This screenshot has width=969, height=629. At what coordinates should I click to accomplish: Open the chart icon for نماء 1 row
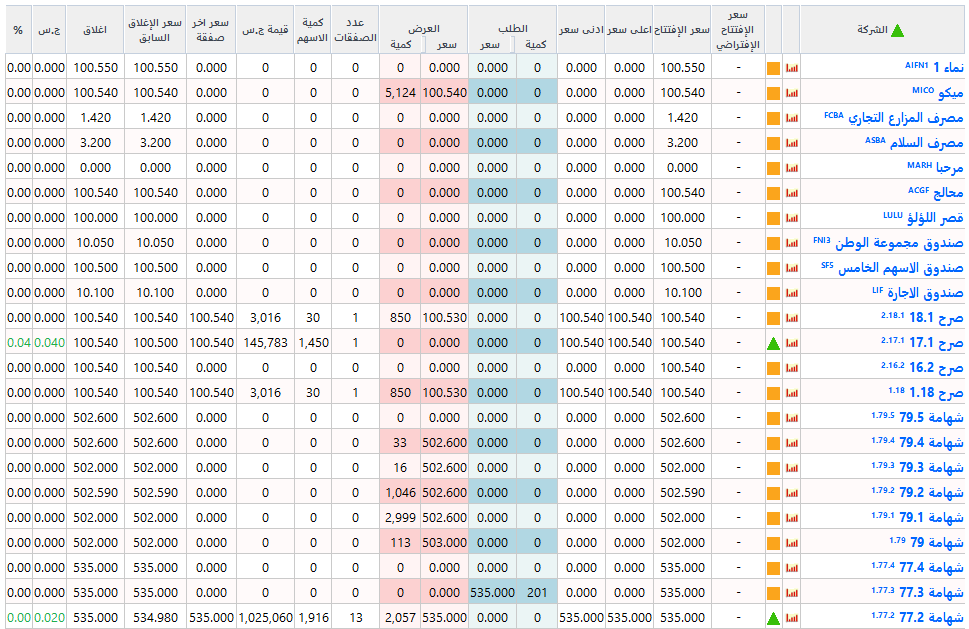pos(792,68)
